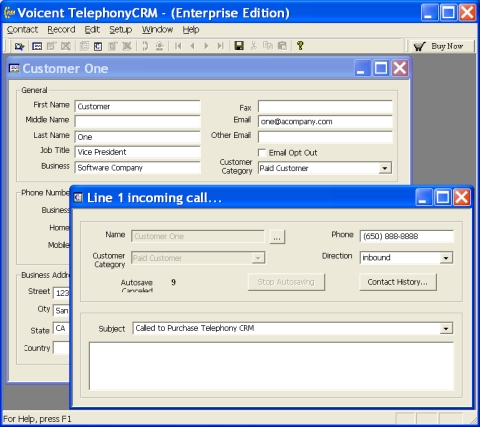480x427 pixels.
Task: Click the grayed record list toolbar icon
Action: click(84, 46)
